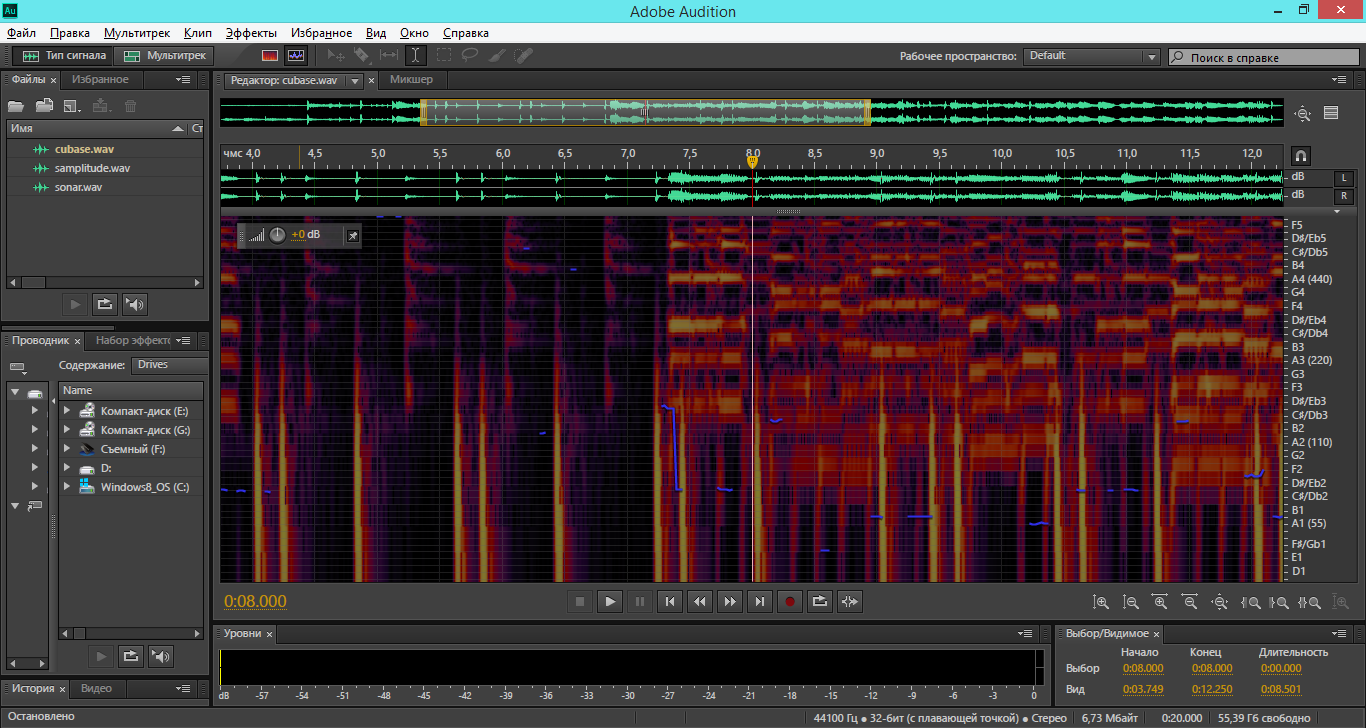
Task: Click zoom navigator icon beside overview waveform
Action: (1302, 114)
